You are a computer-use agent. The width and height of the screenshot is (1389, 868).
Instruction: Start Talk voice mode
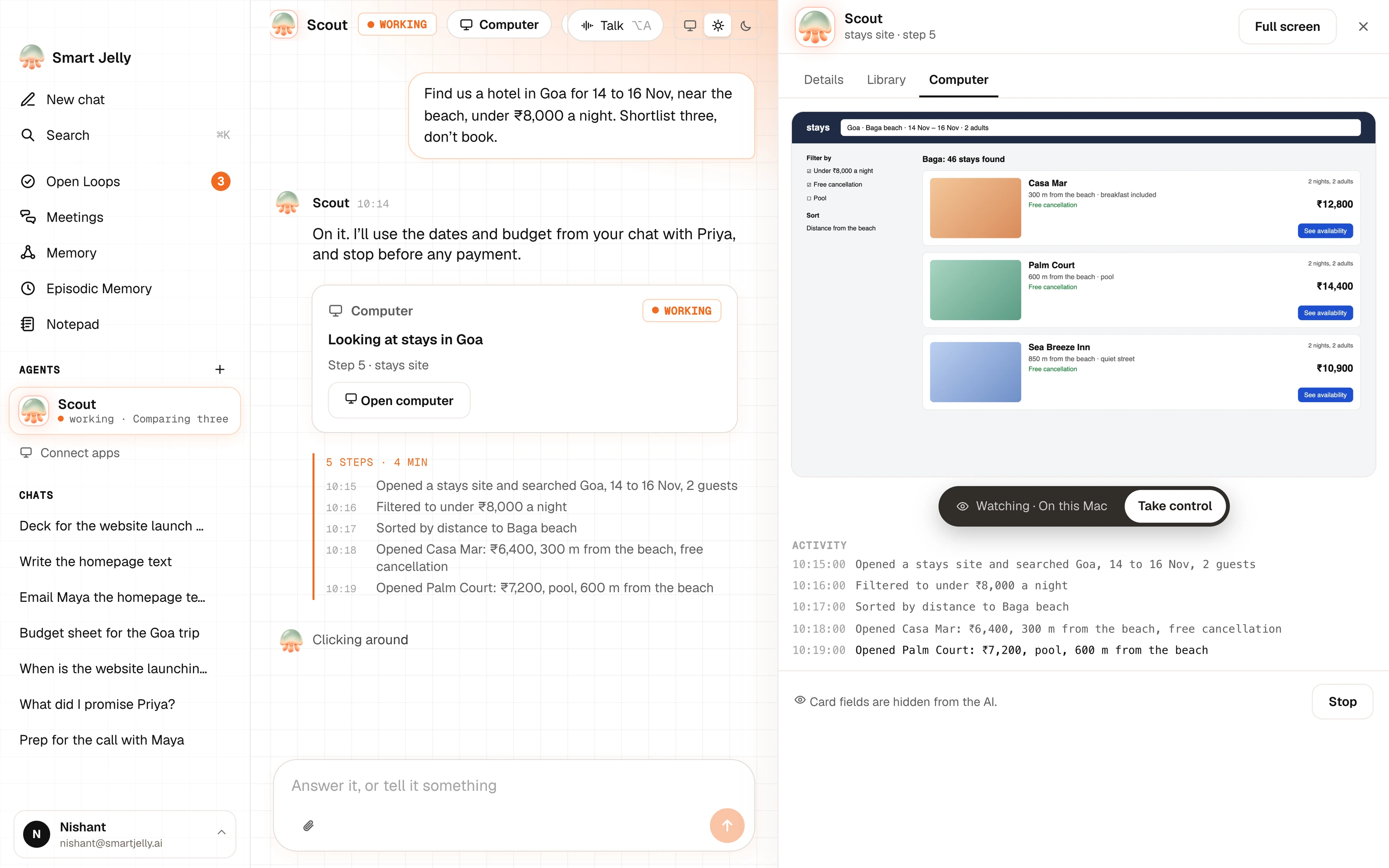coord(615,25)
